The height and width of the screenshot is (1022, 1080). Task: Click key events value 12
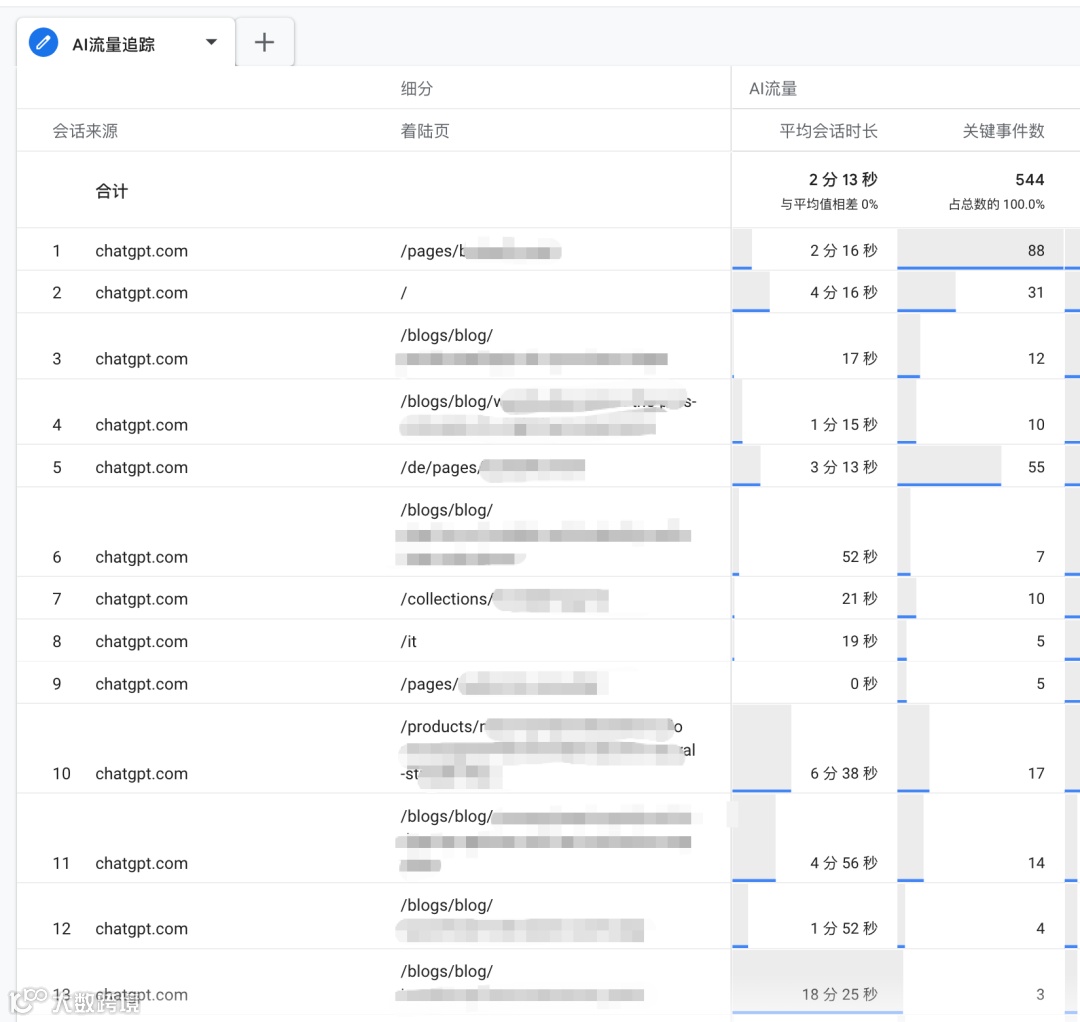[1036, 359]
